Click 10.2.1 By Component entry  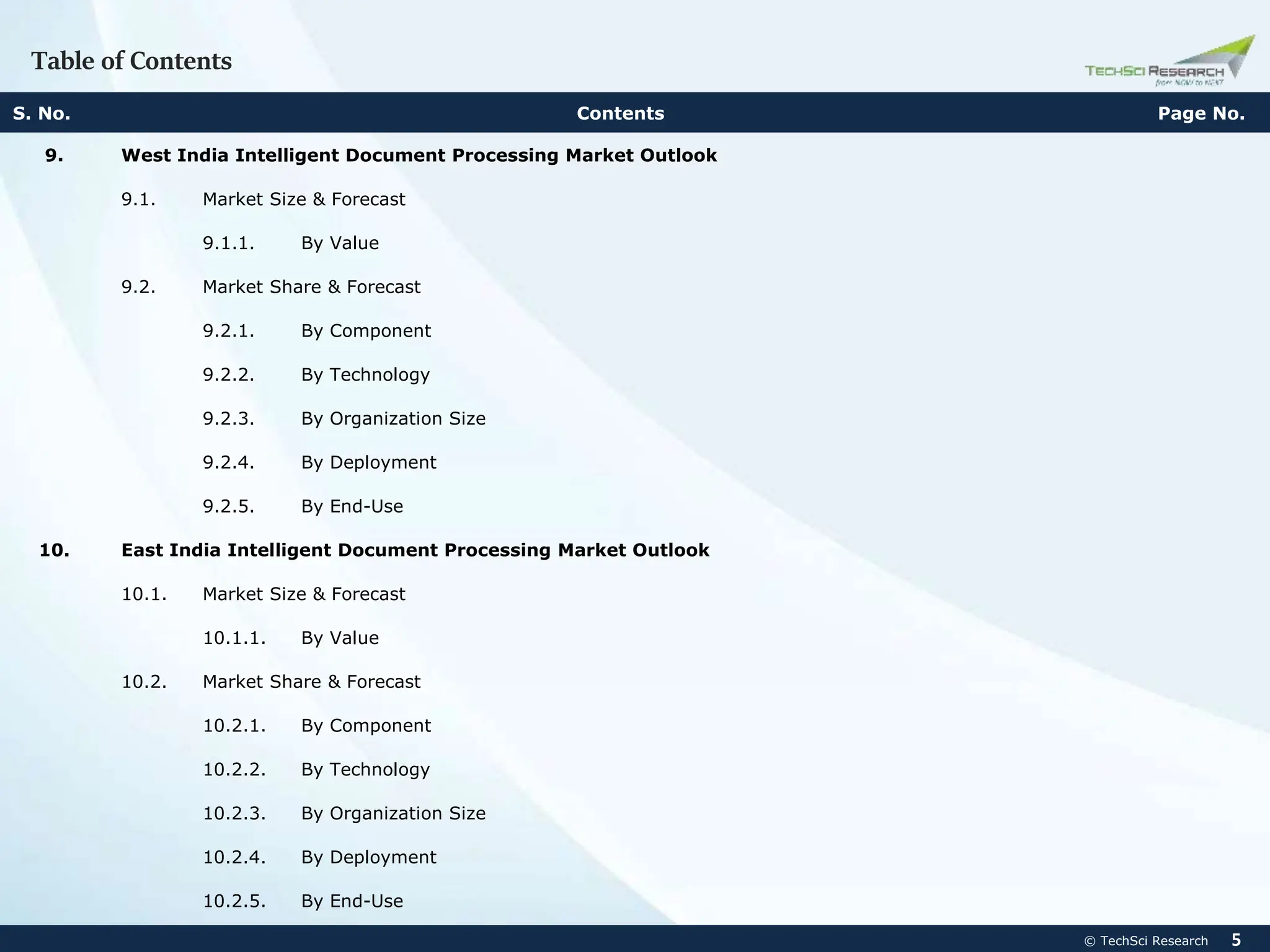(366, 725)
